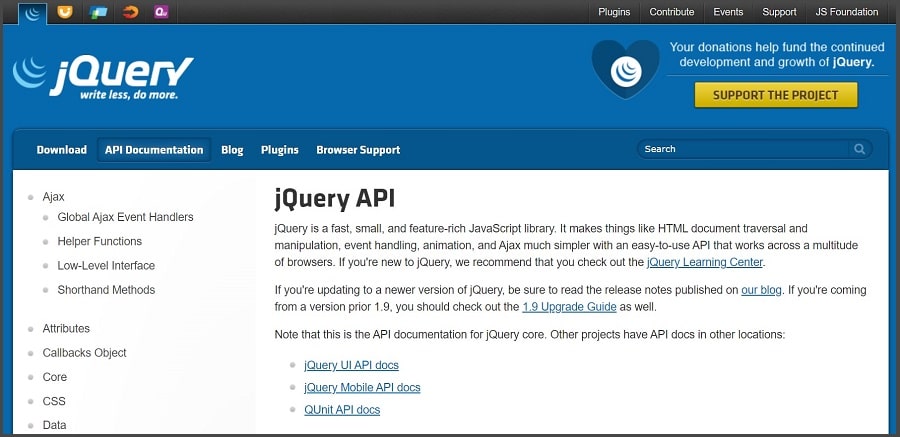Go to the Download page

(x=61, y=150)
